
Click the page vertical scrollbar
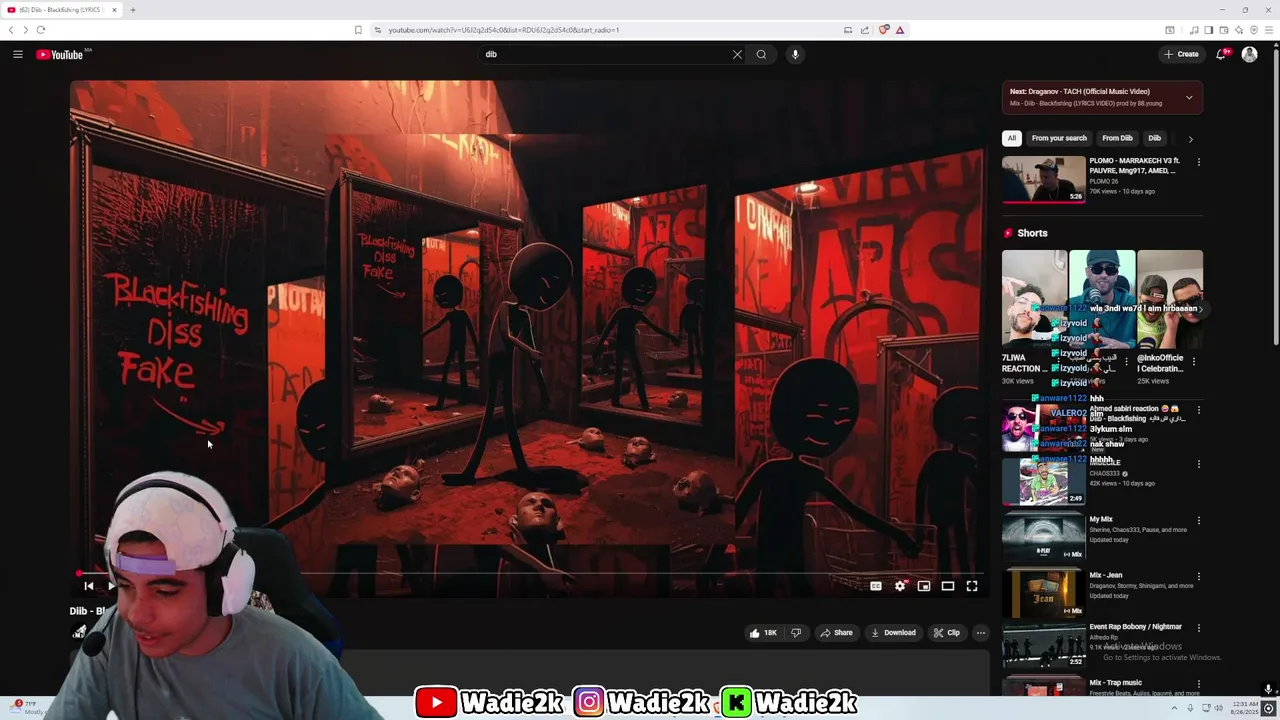(1275, 195)
